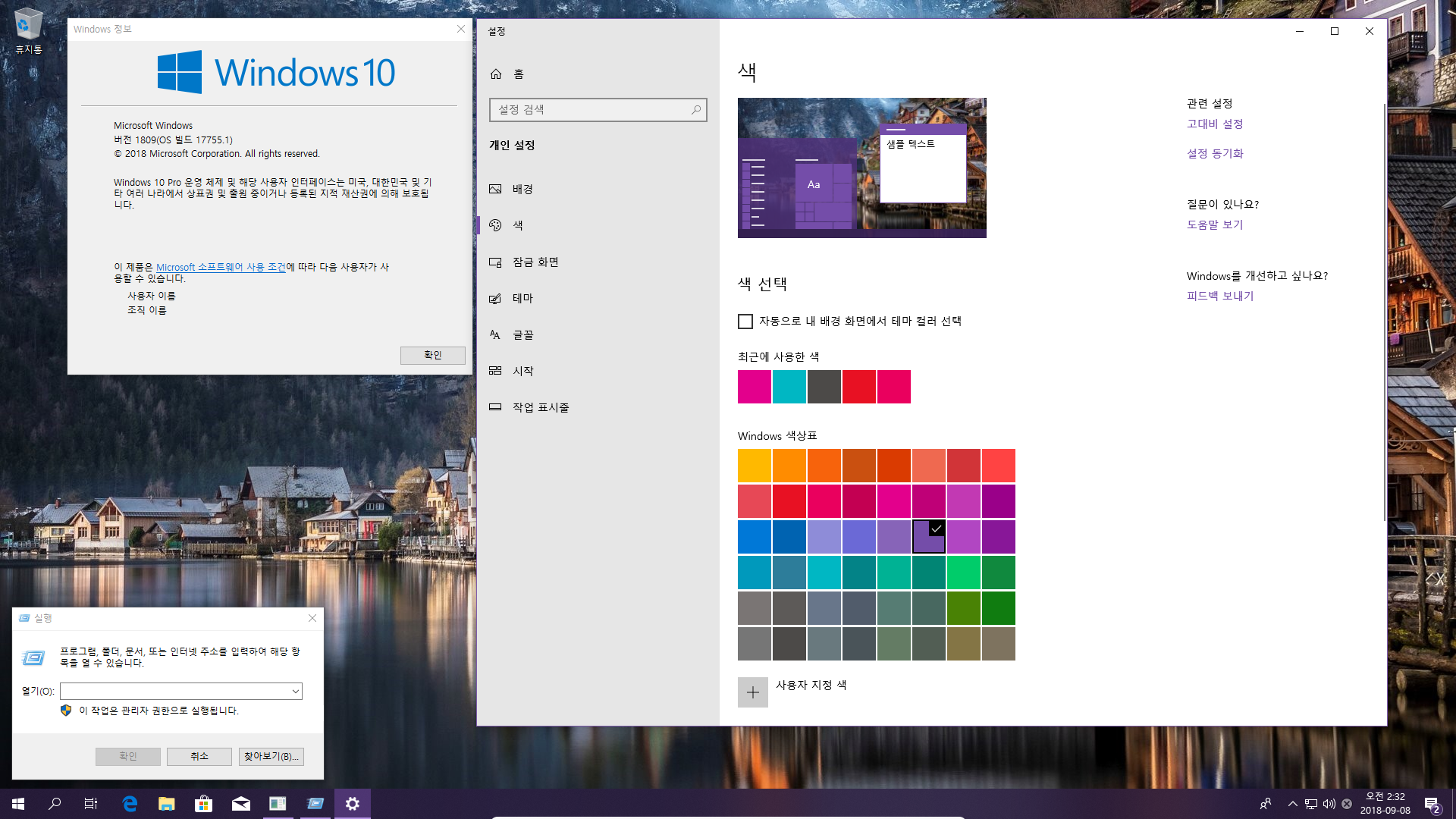The image size is (1456, 819).
Task: Select the 색 (Colors) sidebar item
Action: tap(598, 225)
